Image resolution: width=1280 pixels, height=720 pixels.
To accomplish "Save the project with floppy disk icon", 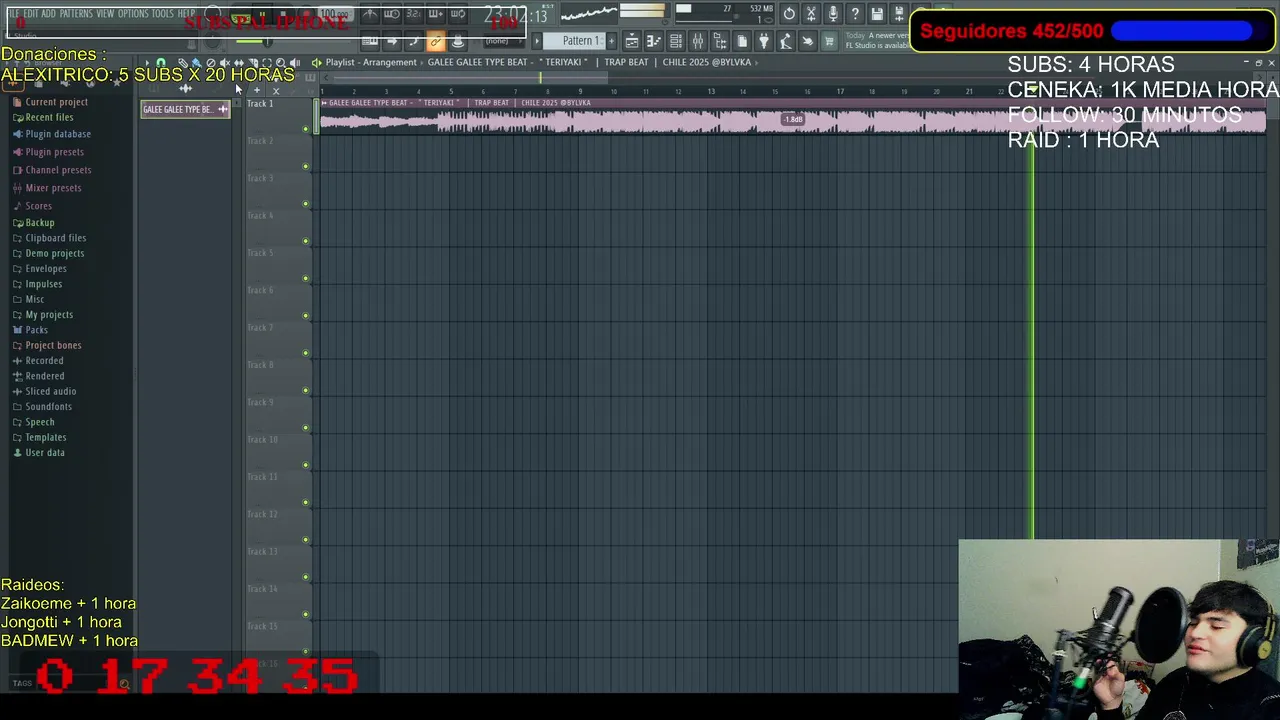I will point(877,14).
